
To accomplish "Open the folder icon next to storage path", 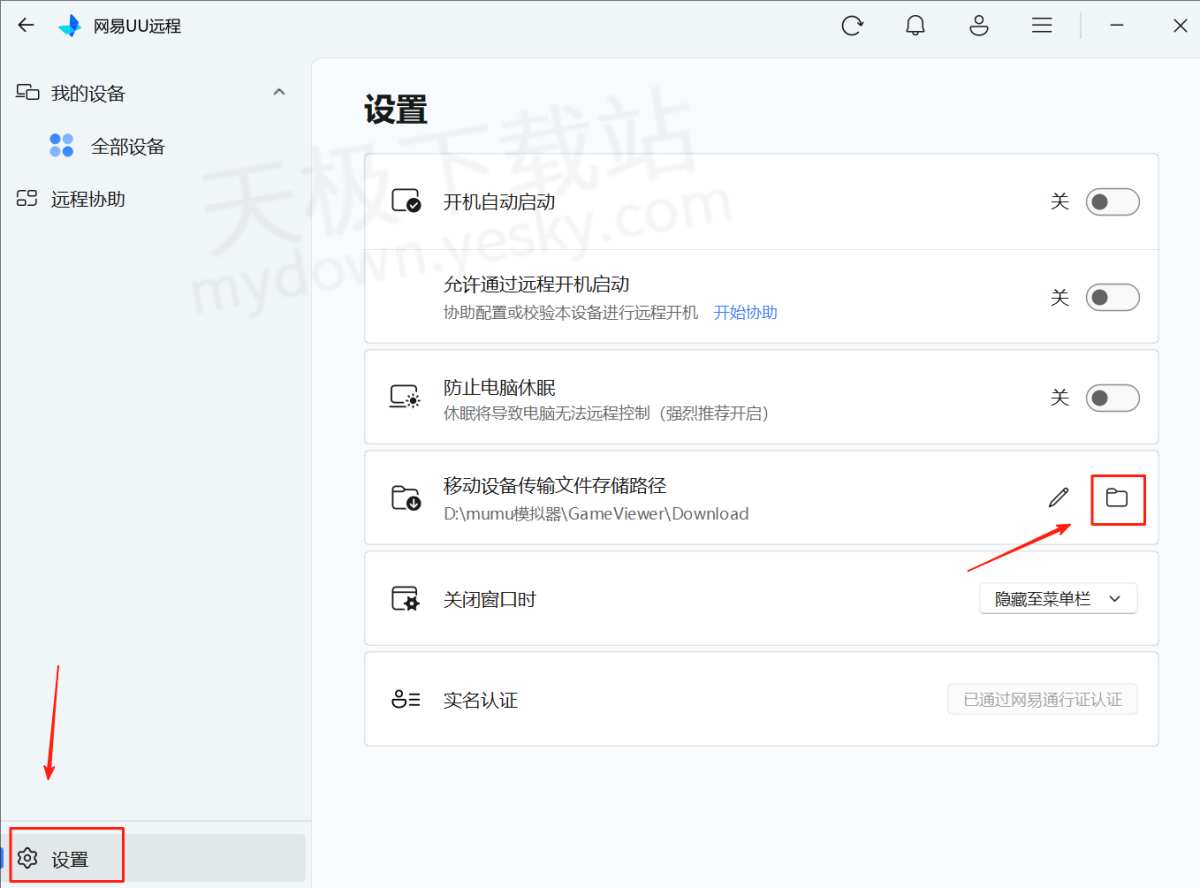I will pos(1117,497).
